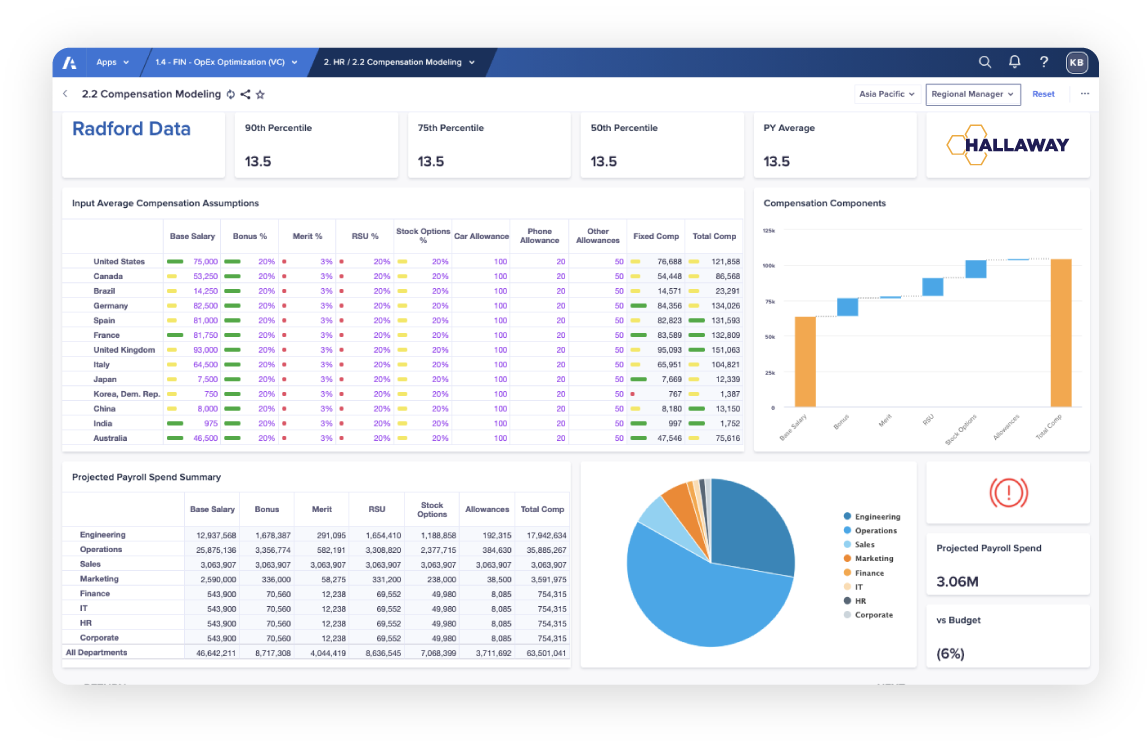Screen dimensions: 1147x741
Task: Open the more options ellipsis menu
Action: 1085,94
